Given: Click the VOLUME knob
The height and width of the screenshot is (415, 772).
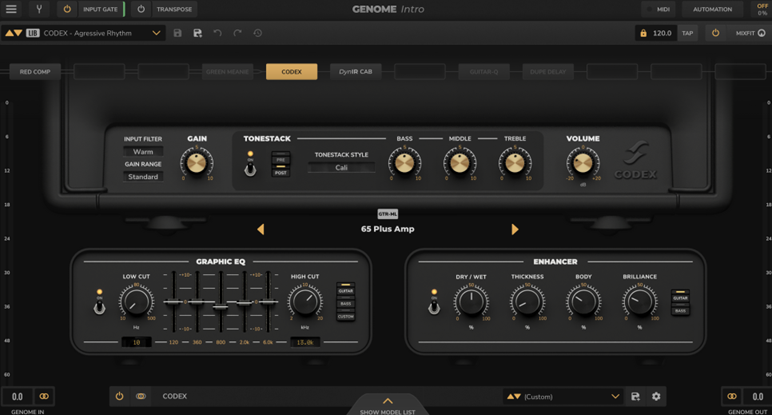Looking at the screenshot, I should (x=582, y=162).
